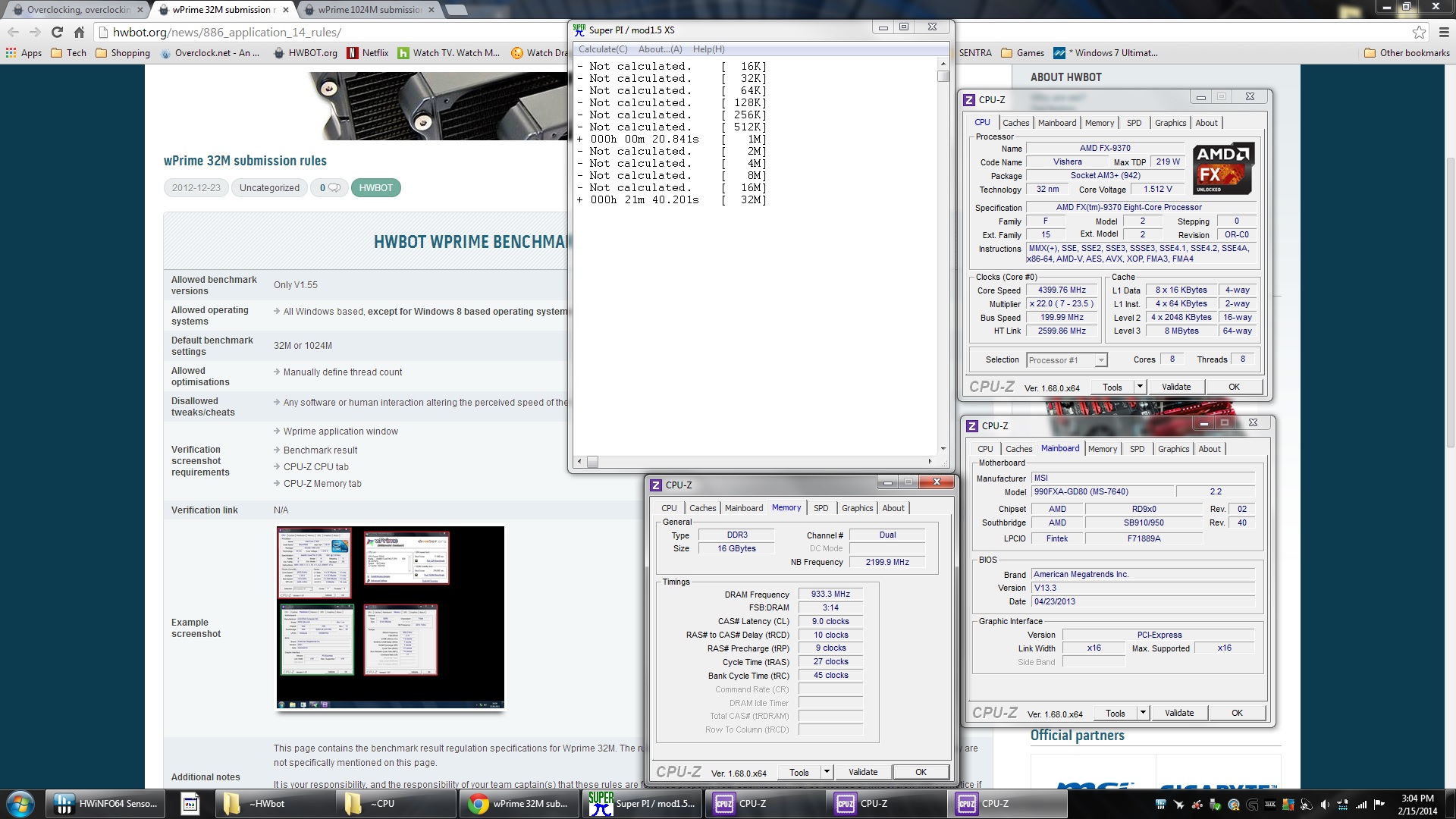Click Validate in CPU-Z Mainboard window
This screenshot has width=1456, height=819.
click(1179, 713)
